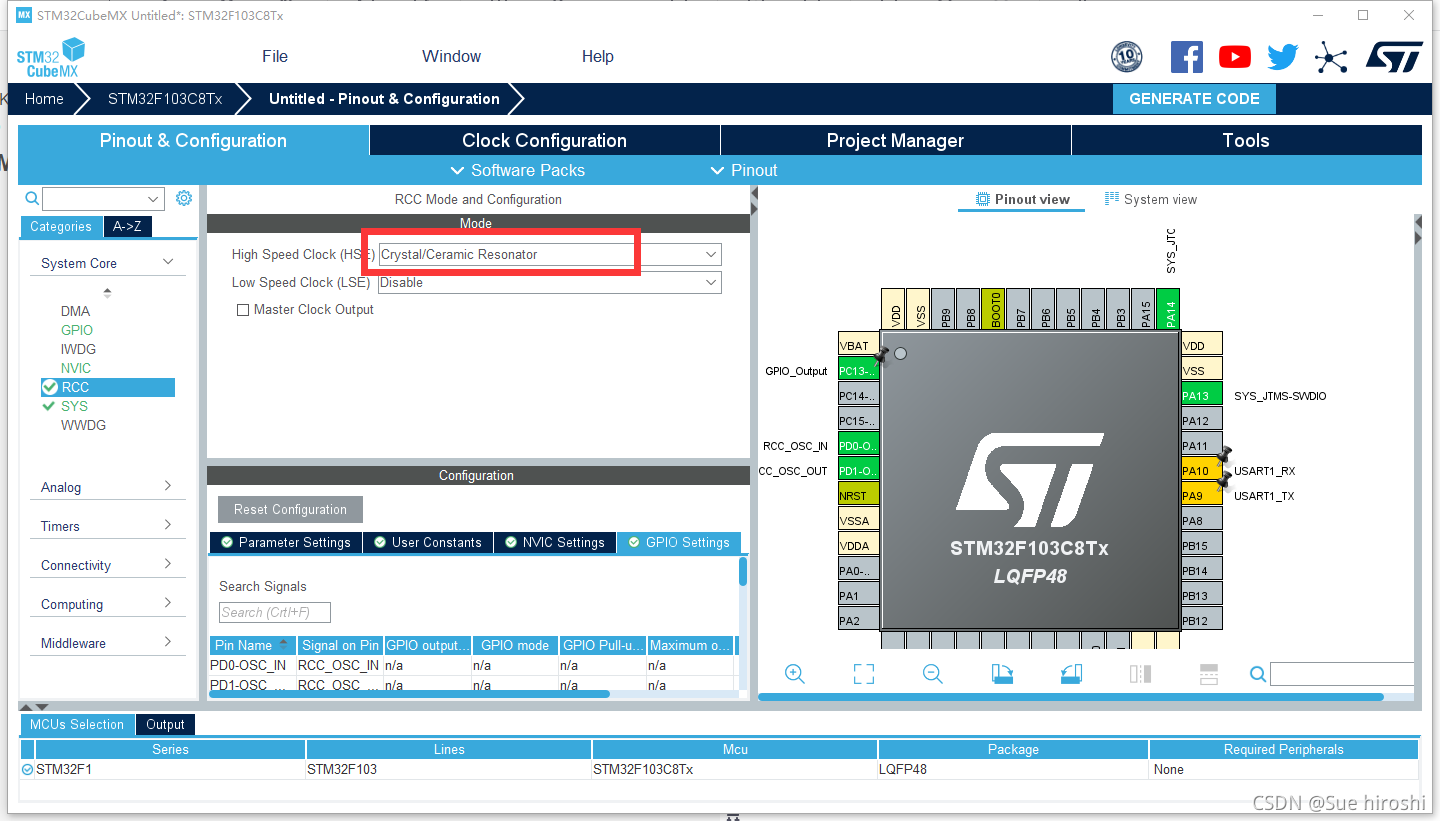Image resolution: width=1440 pixels, height=821 pixels.
Task: Switch to A->Z tab
Action: (x=127, y=226)
